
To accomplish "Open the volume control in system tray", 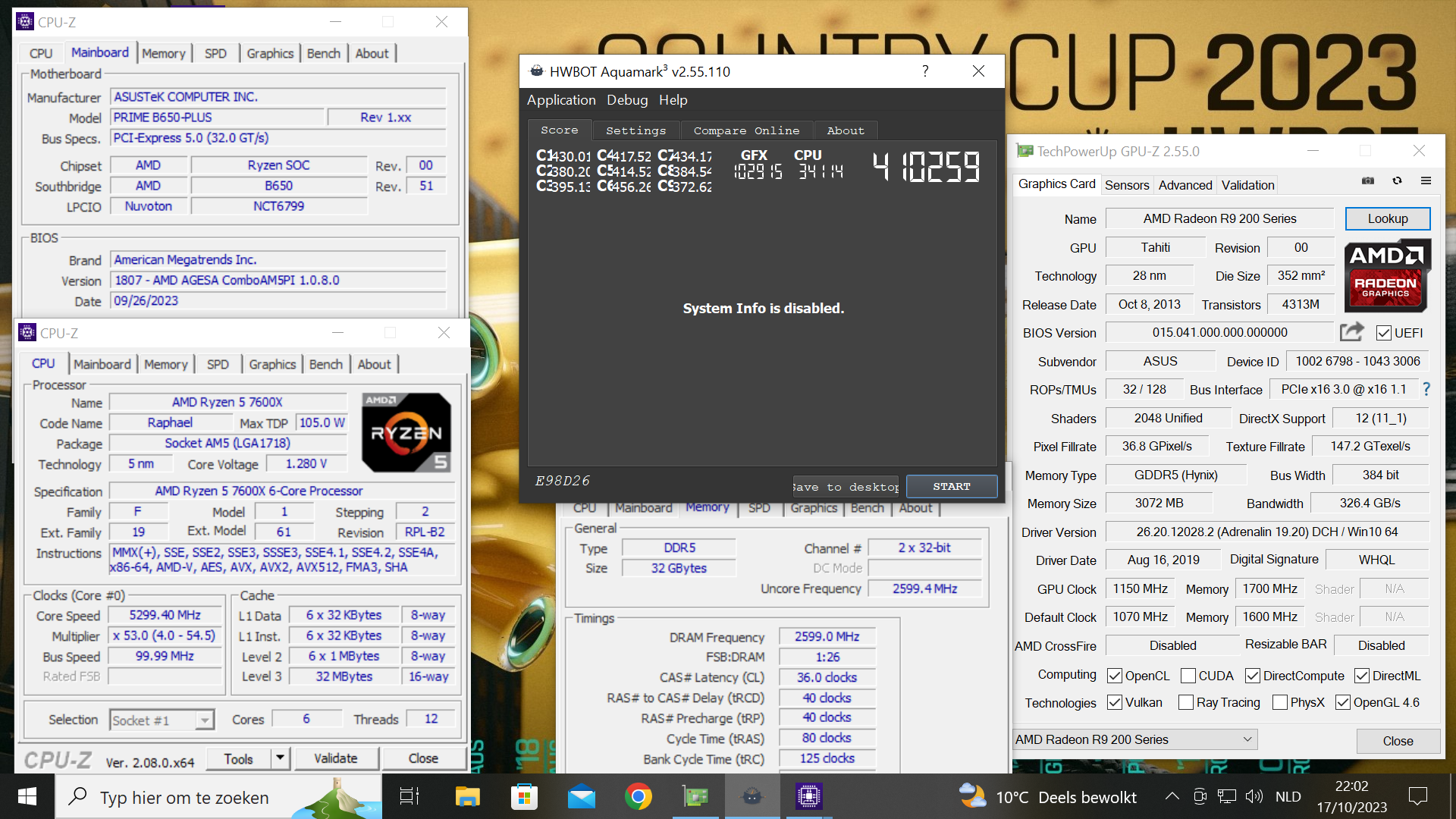I will pyautogui.click(x=1254, y=796).
